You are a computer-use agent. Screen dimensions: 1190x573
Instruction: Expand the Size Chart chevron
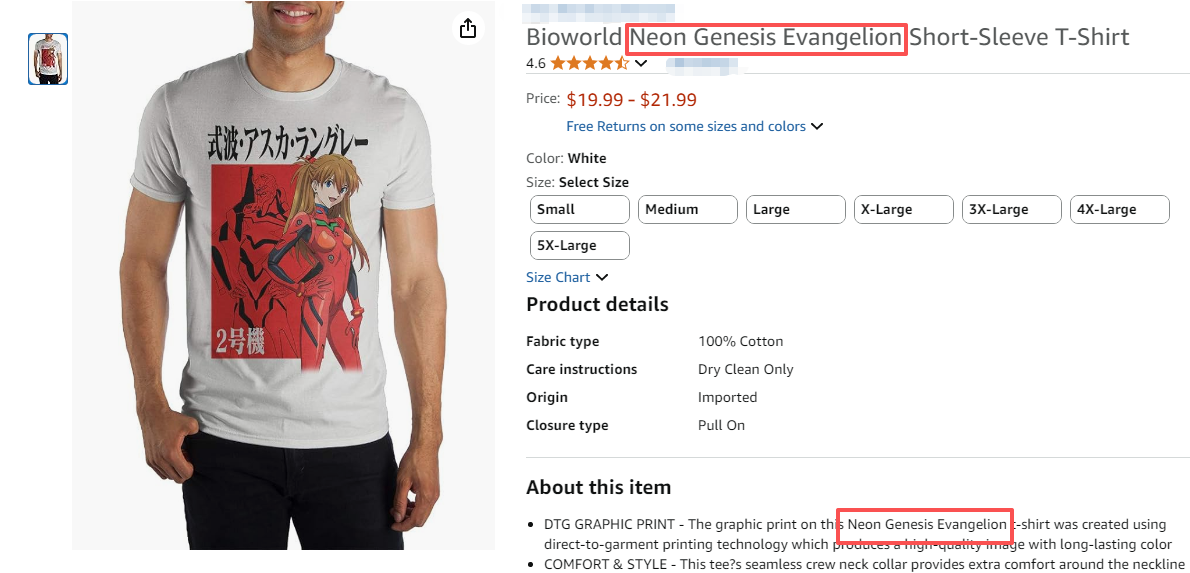click(x=602, y=277)
